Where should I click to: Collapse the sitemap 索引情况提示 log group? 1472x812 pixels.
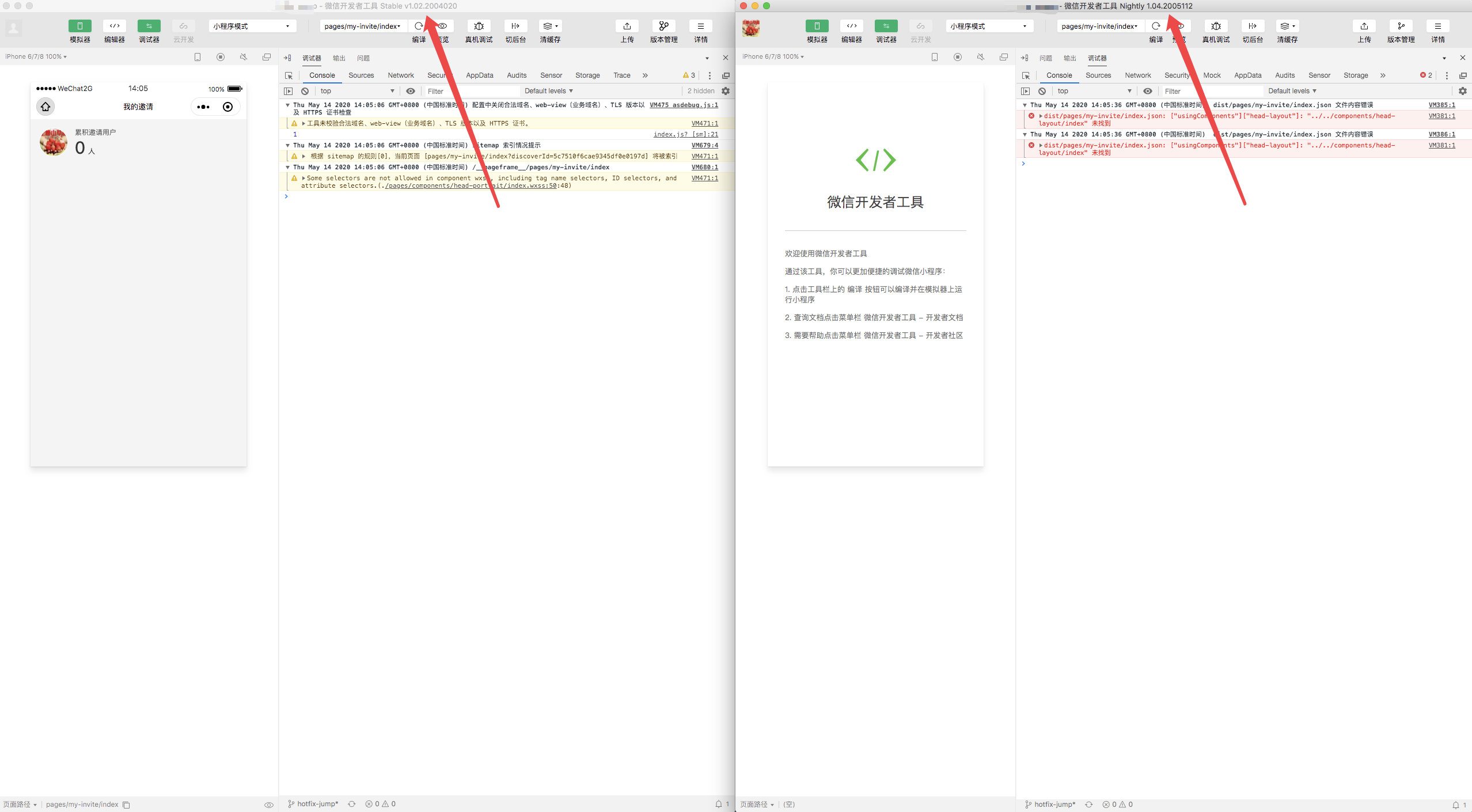(x=288, y=145)
